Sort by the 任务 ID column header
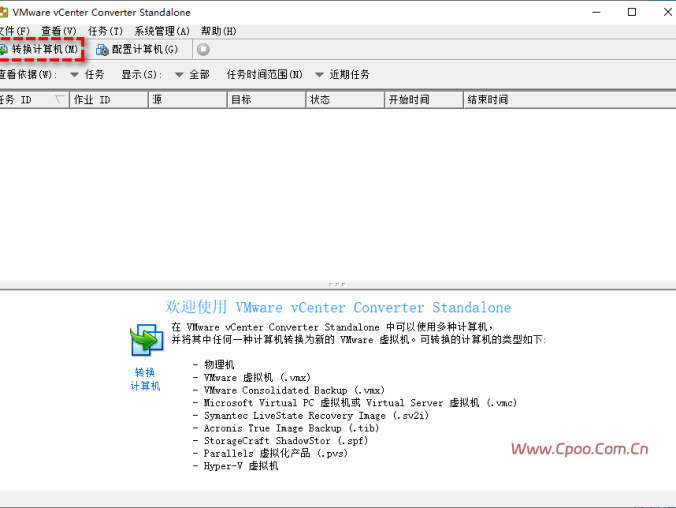 click(34, 100)
